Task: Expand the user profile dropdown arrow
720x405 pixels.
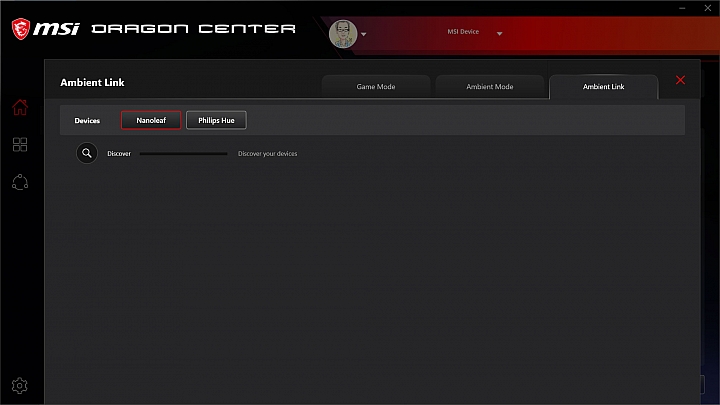Action: tap(364, 34)
